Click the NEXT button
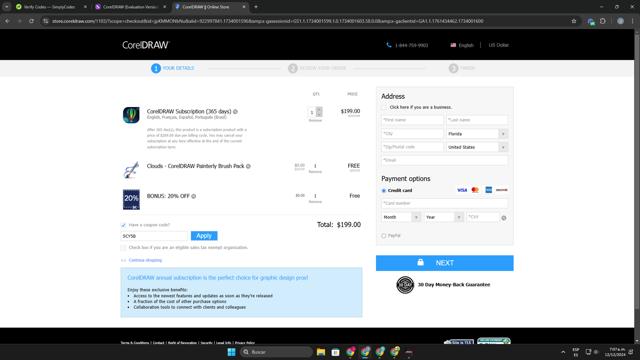640x360 pixels. point(444,263)
